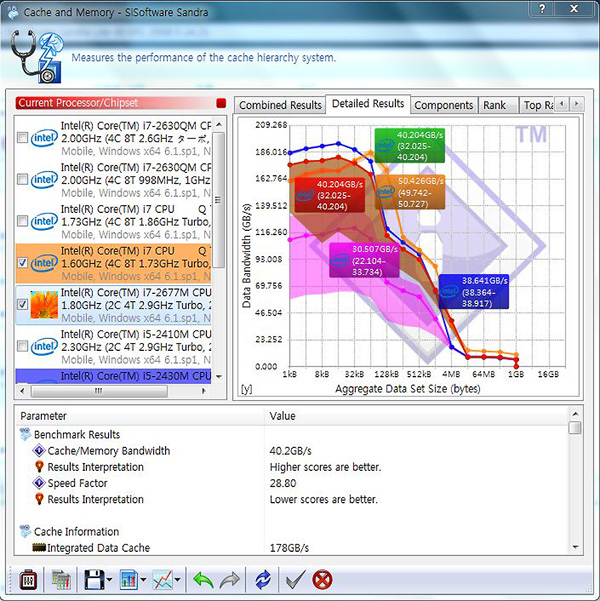The image size is (600, 601).
Task: Click the red square Current Processor indicator
Action: click(221, 103)
